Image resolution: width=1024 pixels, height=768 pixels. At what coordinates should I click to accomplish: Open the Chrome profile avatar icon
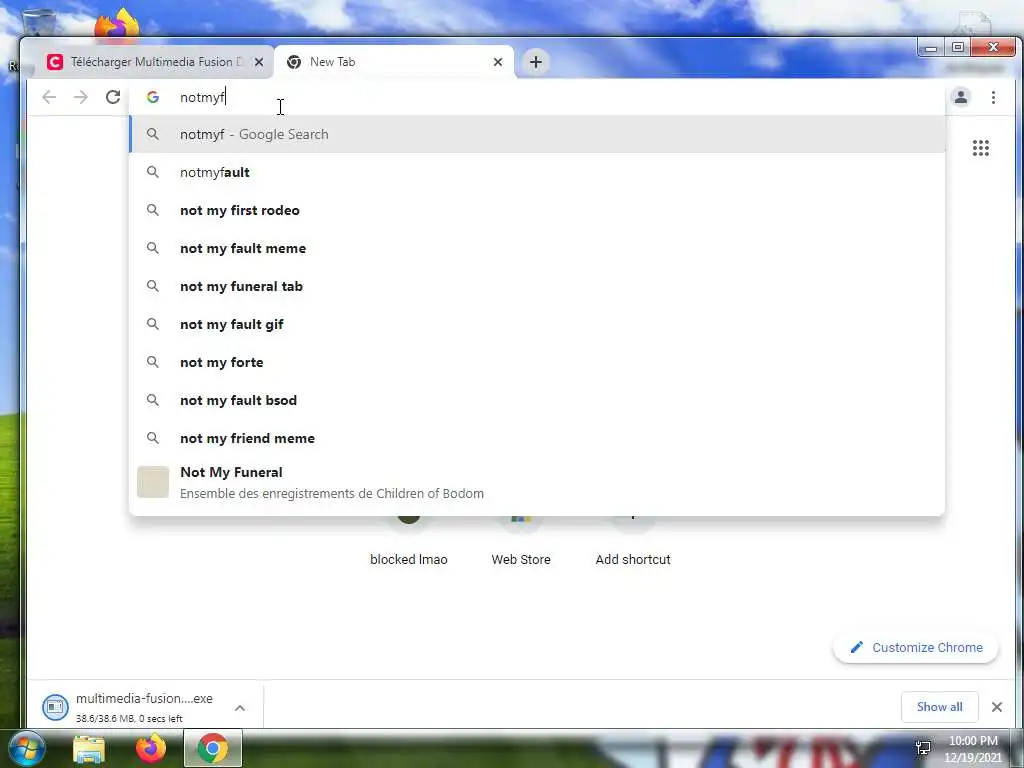coord(961,97)
